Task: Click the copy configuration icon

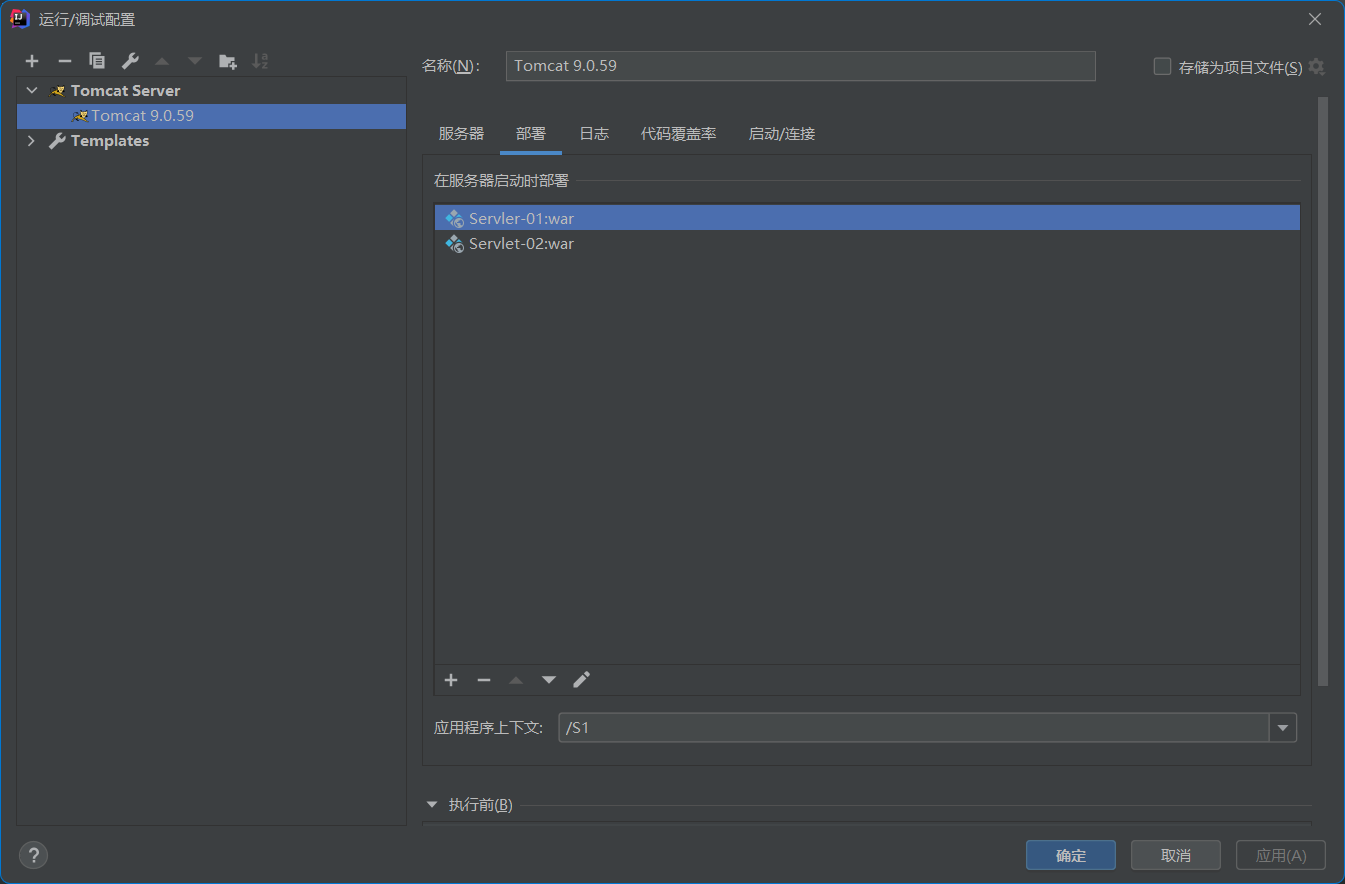Action: click(97, 61)
